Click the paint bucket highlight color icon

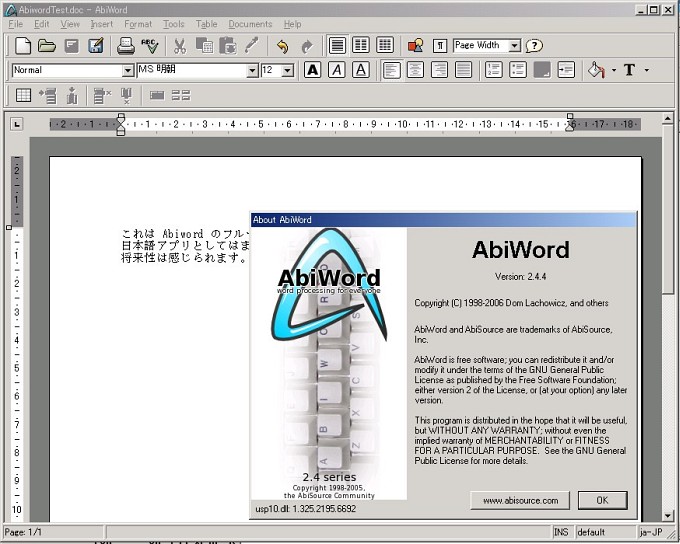[597, 70]
